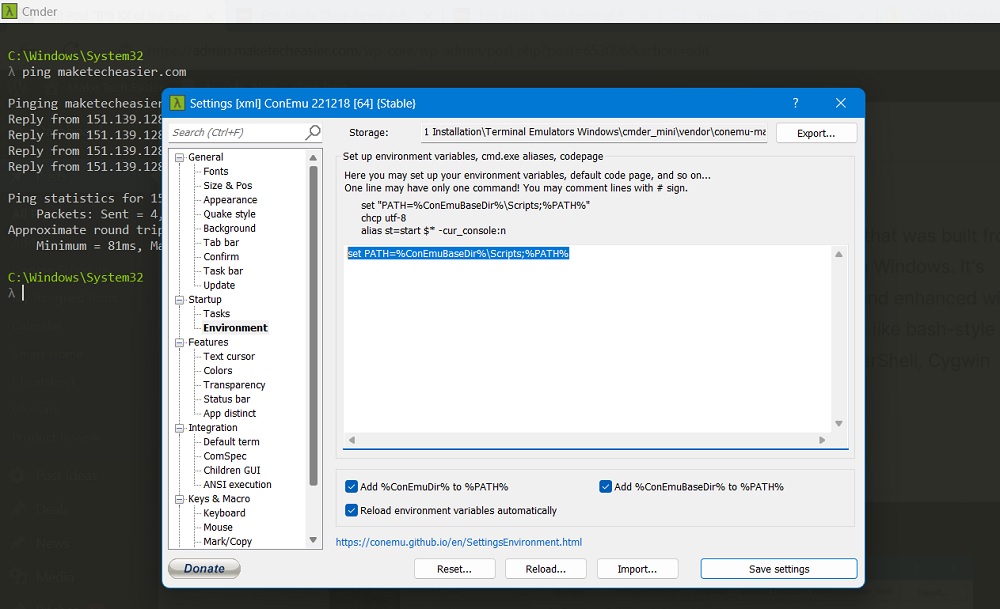Viewport: 1000px width, 609px height.
Task: Toggle Reload environment variables automatically
Action: [353, 510]
